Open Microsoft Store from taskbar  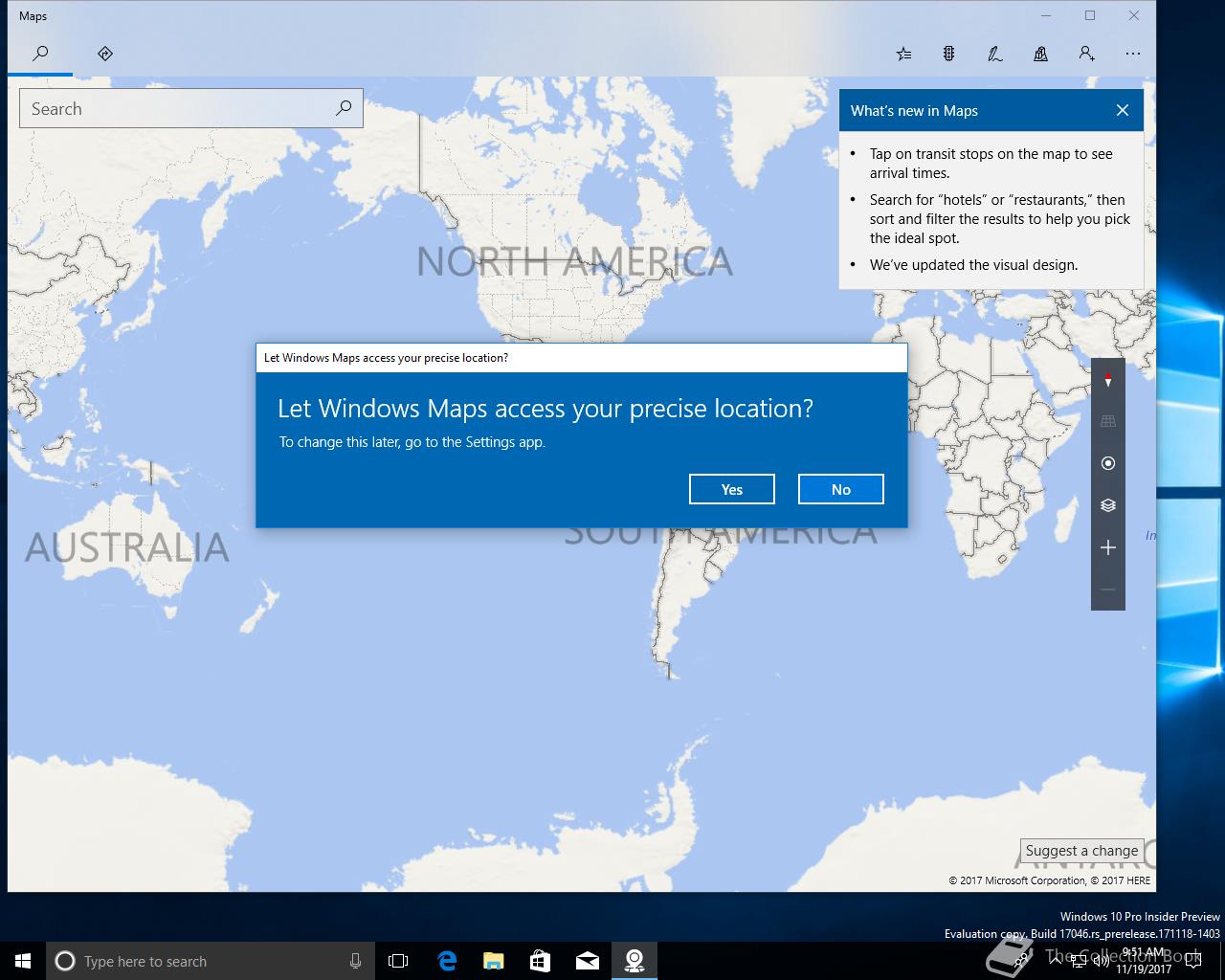coord(541,961)
